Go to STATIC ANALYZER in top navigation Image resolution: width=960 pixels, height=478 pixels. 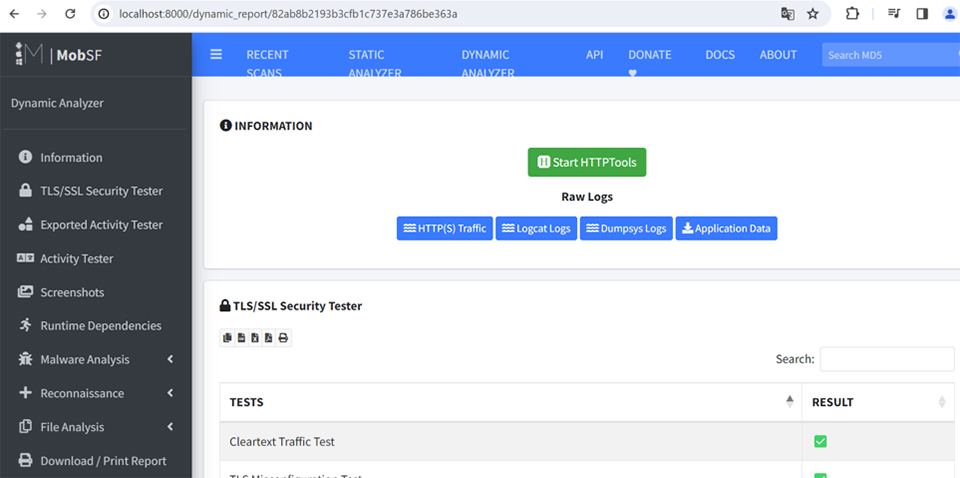375,63
